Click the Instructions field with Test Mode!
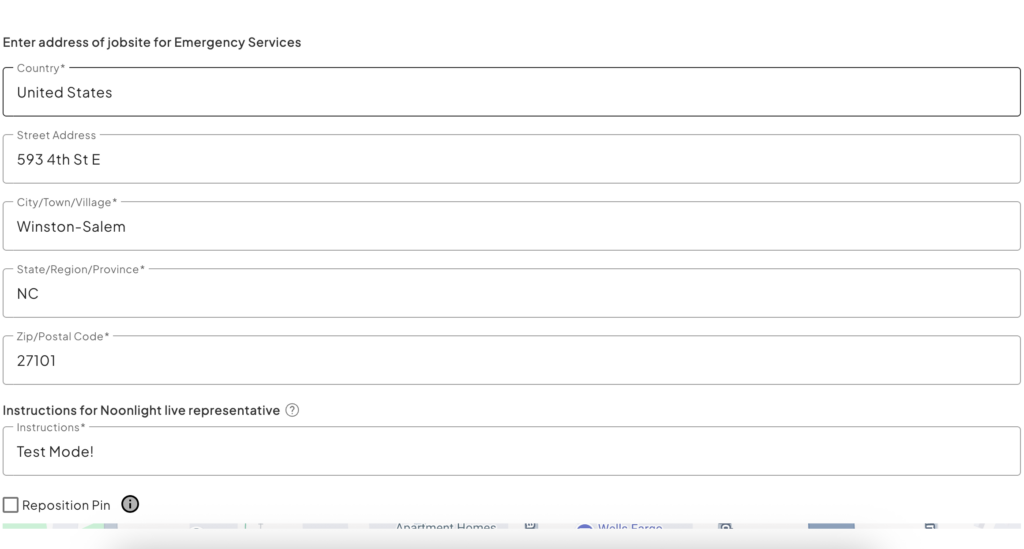 point(511,451)
